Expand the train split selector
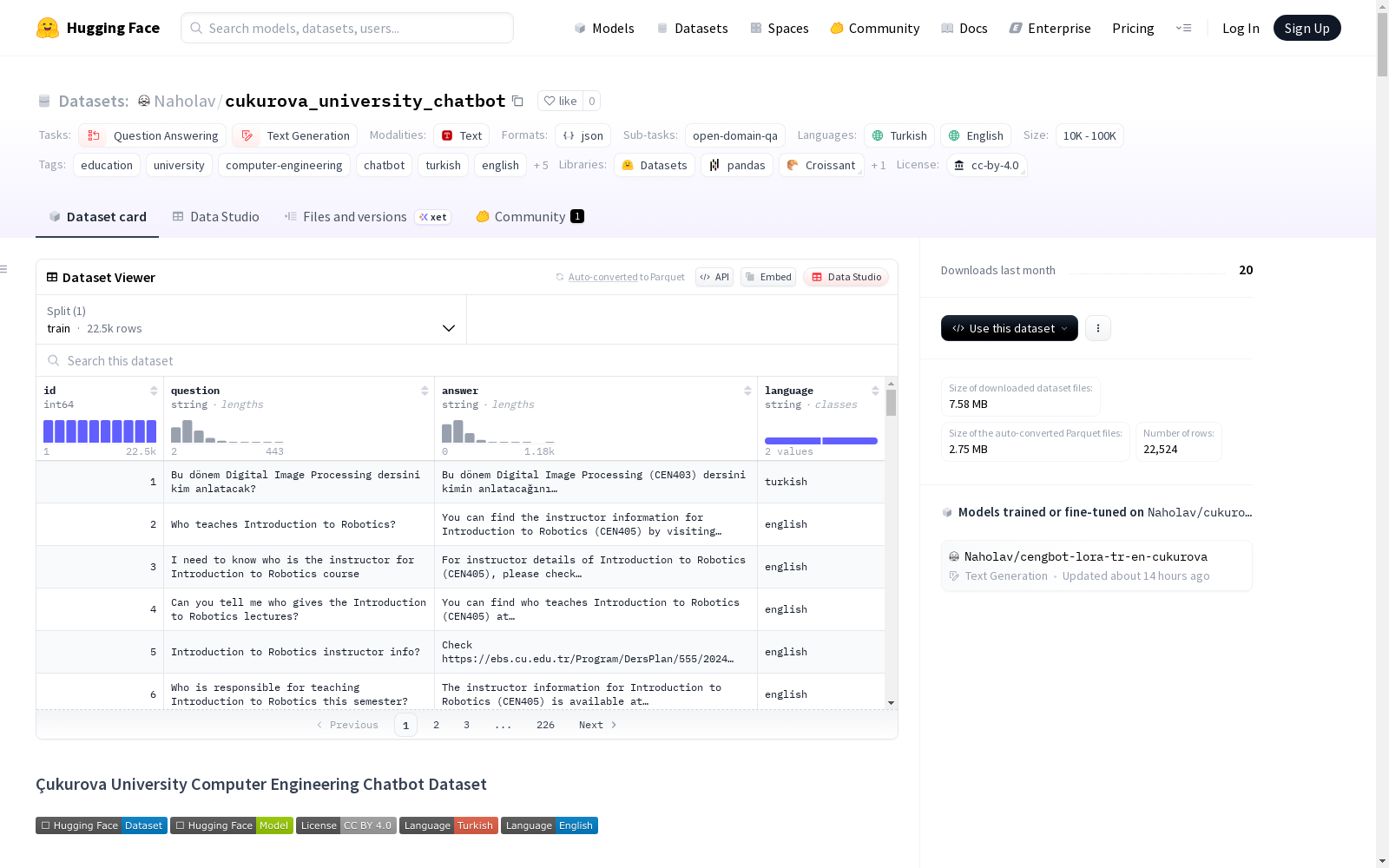 (x=251, y=319)
